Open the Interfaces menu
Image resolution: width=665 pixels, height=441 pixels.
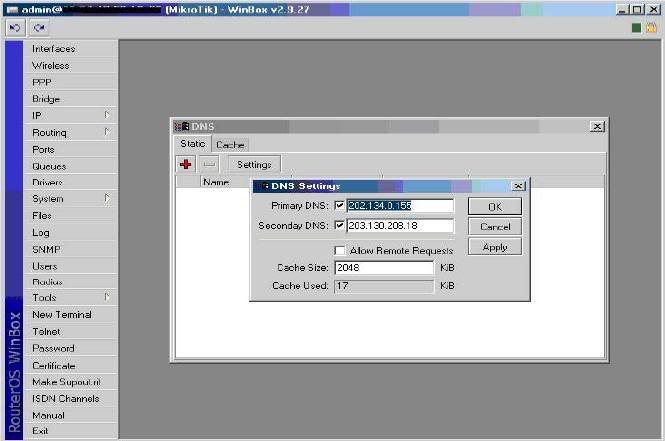point(70,49)
